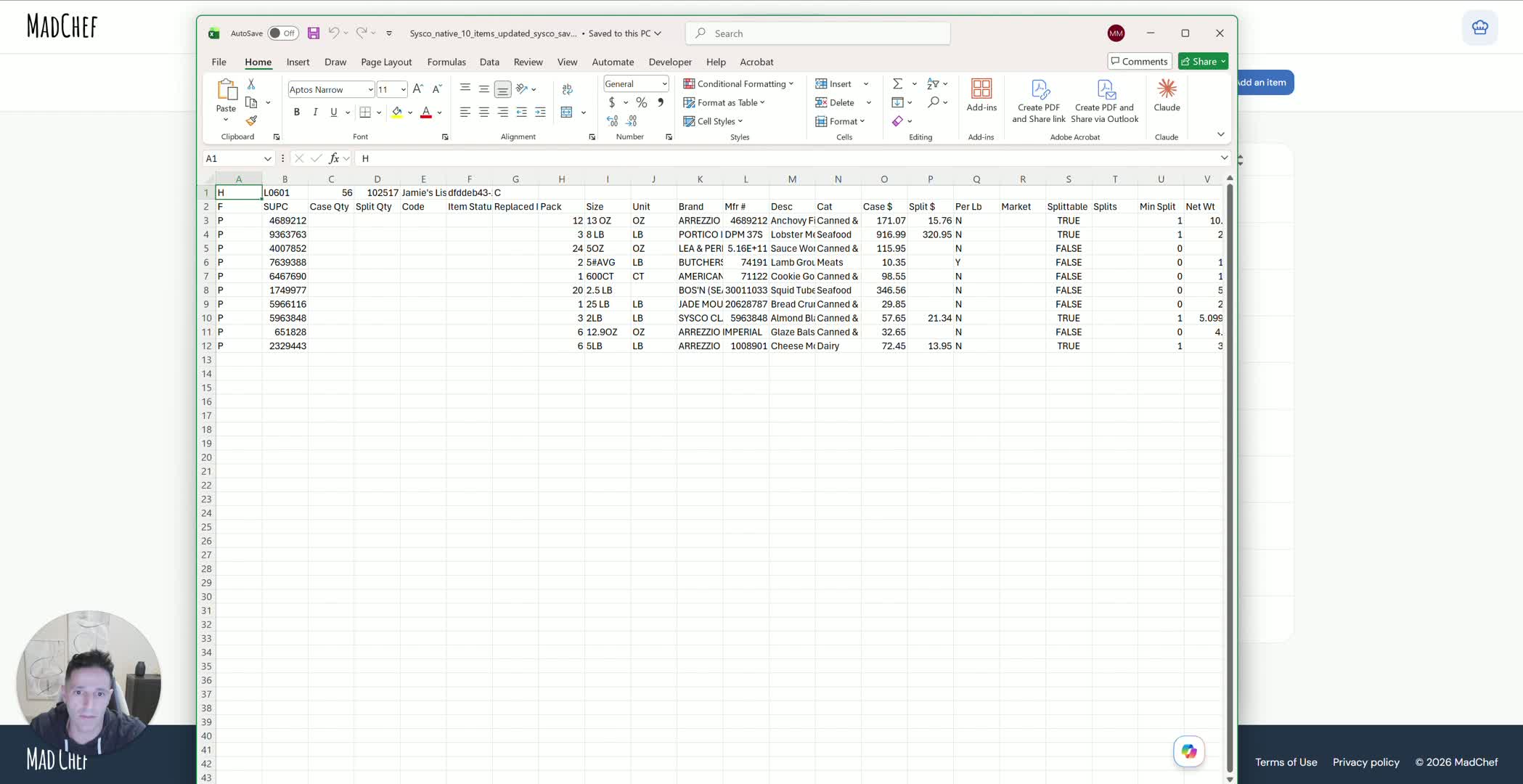1523x784 pixels.
Task: Open the font size dropdown
Action: [x=403, y=89]
